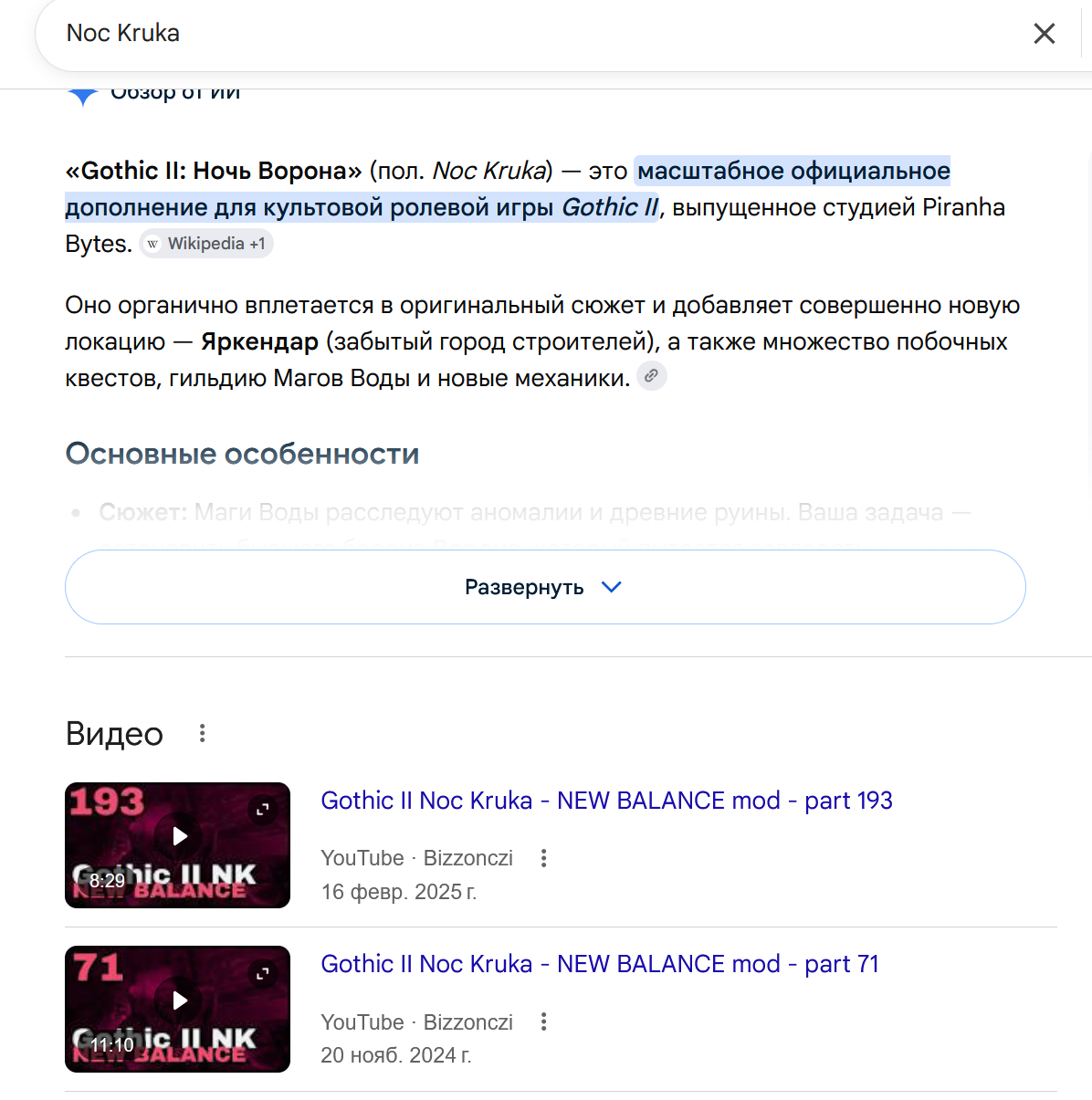Open the three-dot menu beside Видео heading
The width and height of the screenshot is (1092, 1100).
pyautogui.click(x=202, y=733)
